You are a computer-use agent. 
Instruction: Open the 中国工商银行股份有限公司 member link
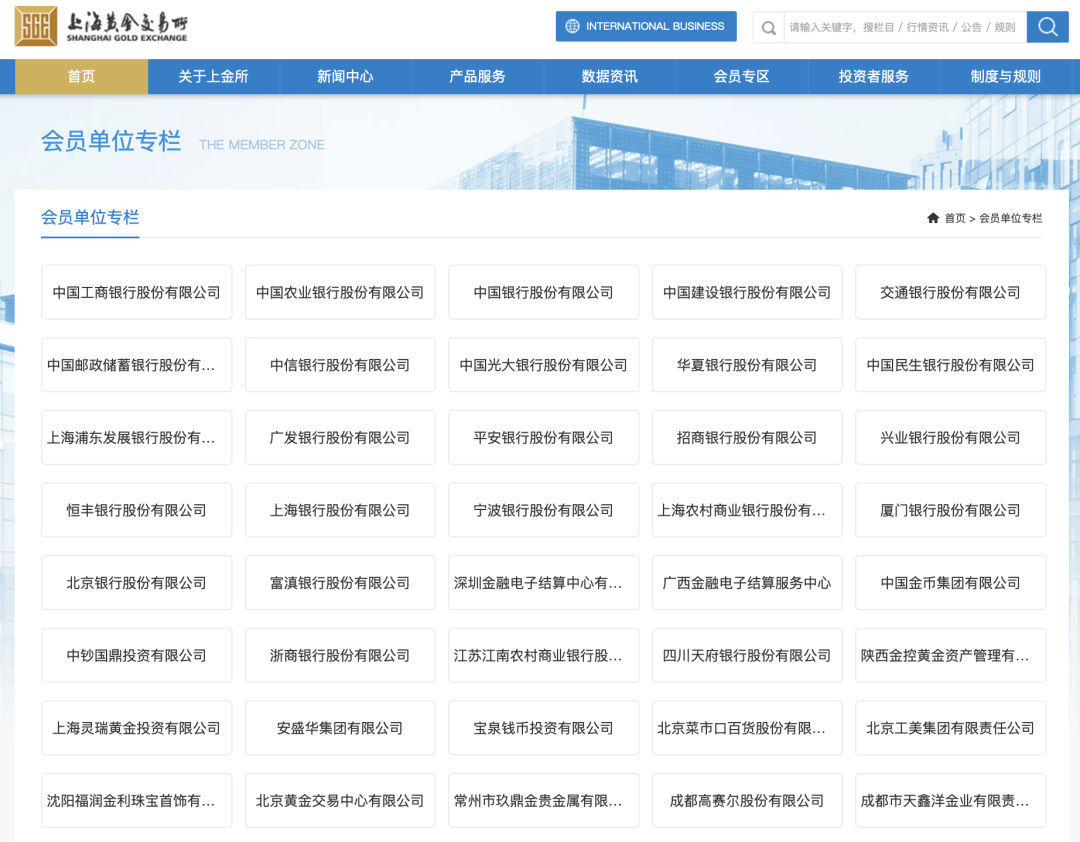click(x=136, y=291)
